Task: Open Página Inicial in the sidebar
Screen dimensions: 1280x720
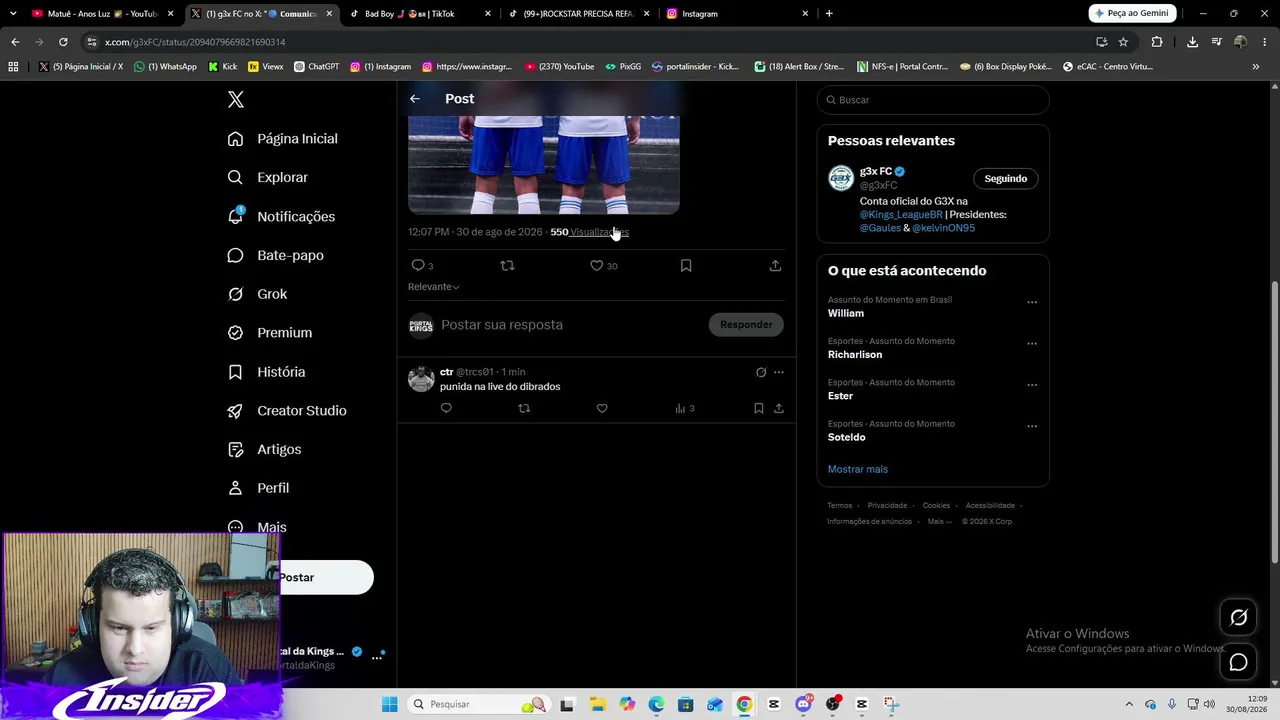Action: [283, 139]
